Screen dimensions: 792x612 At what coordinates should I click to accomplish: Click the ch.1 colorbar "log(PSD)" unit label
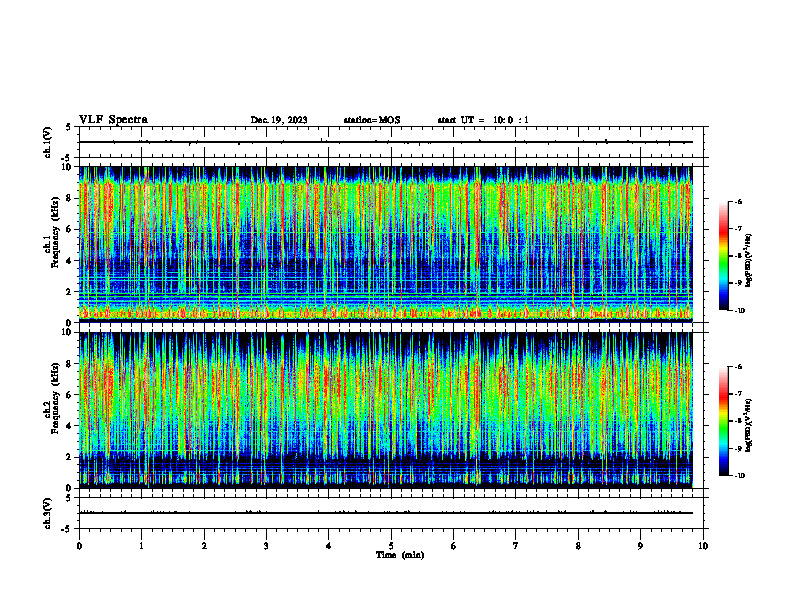coord(749,261)
